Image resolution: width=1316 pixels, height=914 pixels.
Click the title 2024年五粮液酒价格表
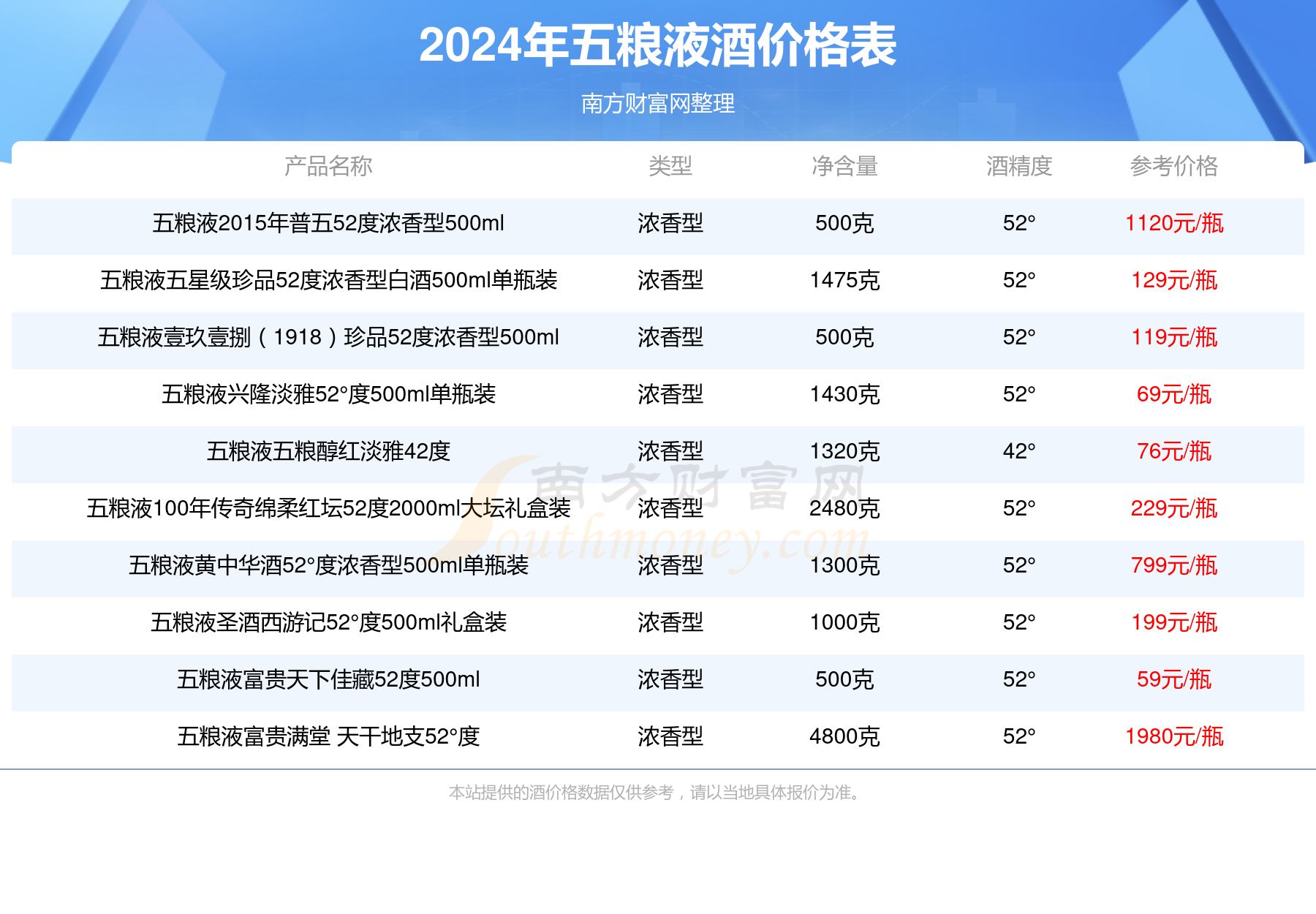(x=657, y=45)
